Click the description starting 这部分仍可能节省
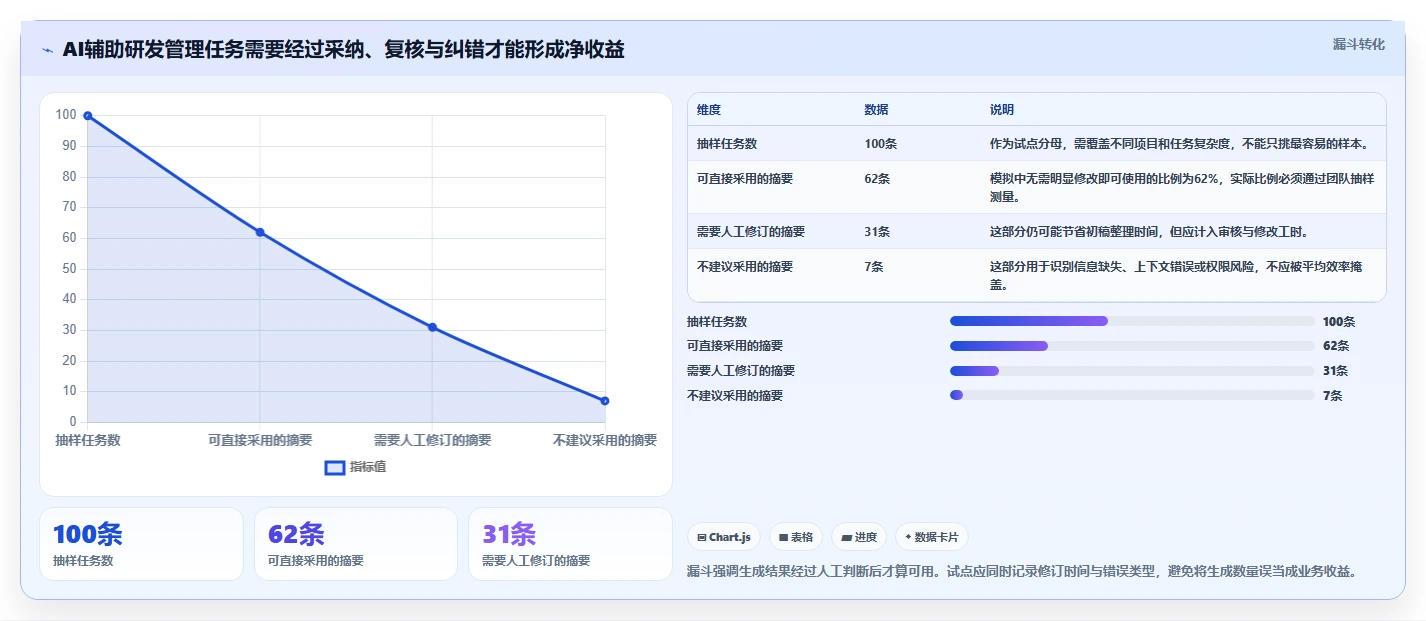The image size is (1426, 621). click(x=1149, y=232)
